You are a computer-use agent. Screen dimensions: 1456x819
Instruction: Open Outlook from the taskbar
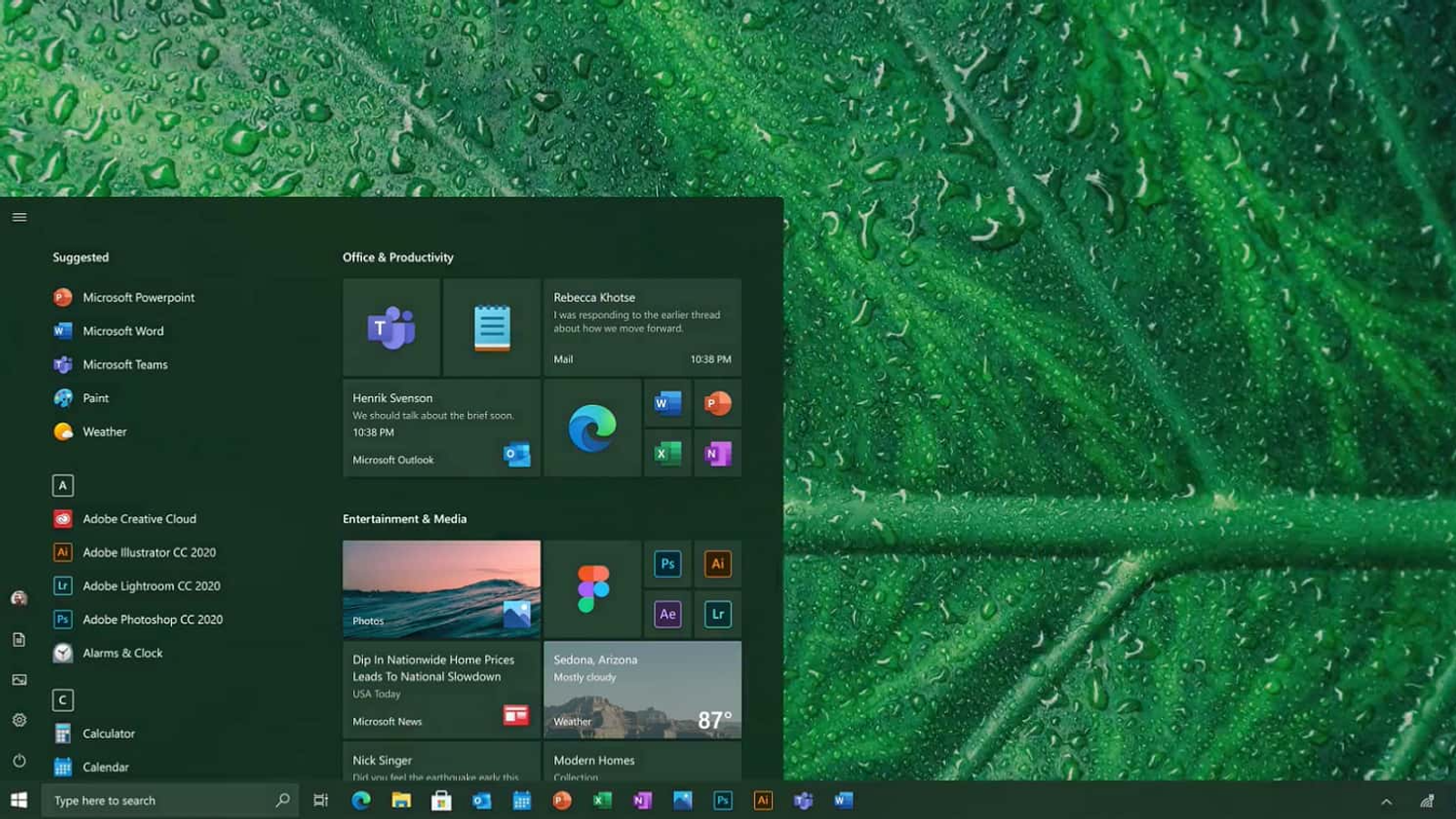481,801
